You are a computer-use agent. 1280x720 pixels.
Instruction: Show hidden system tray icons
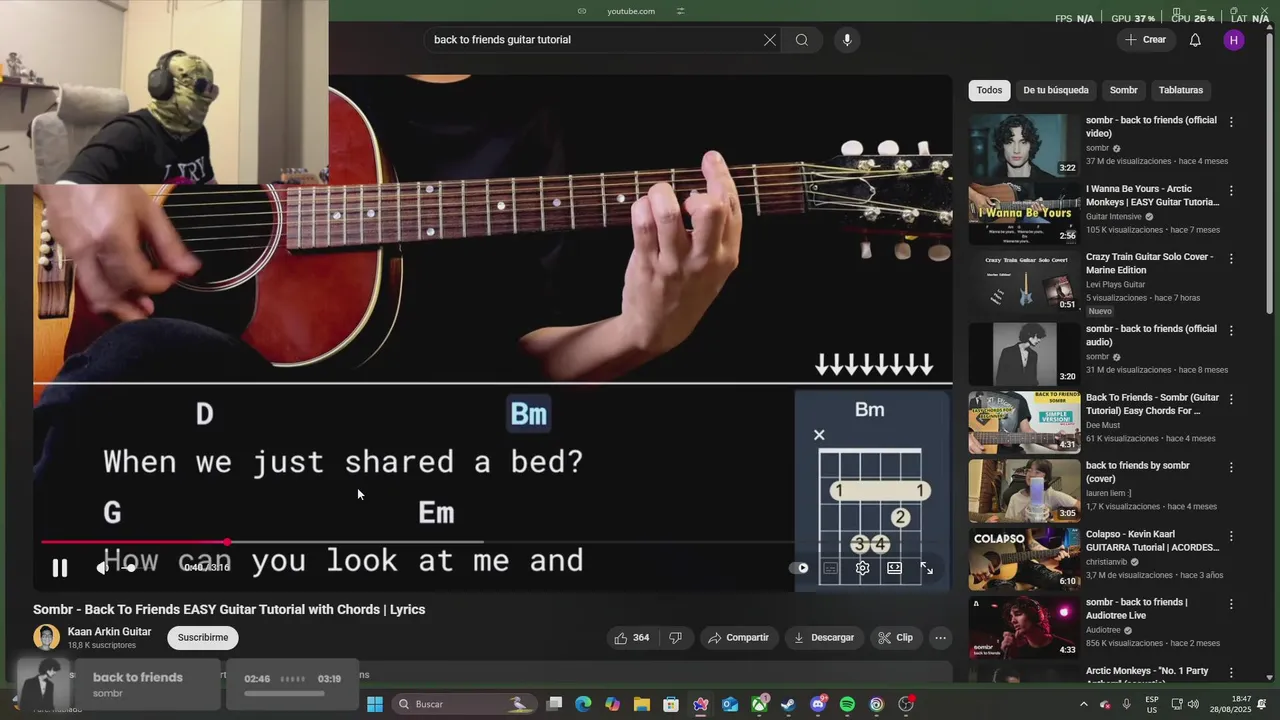click(x=1083, y=704)
